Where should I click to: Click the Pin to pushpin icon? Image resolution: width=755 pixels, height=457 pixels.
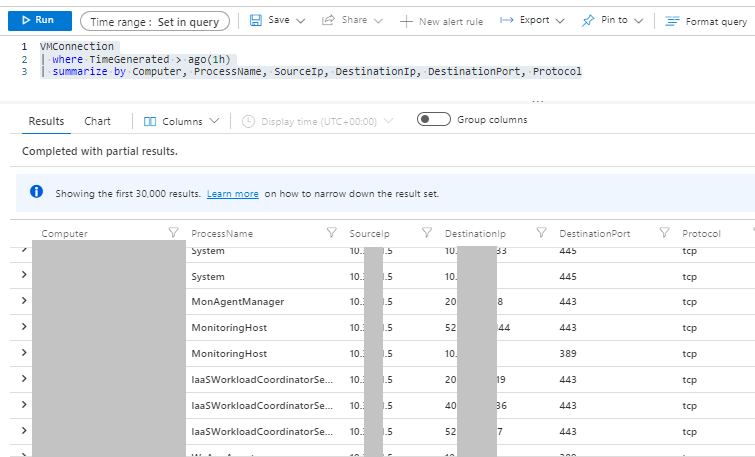click(588, 21)
